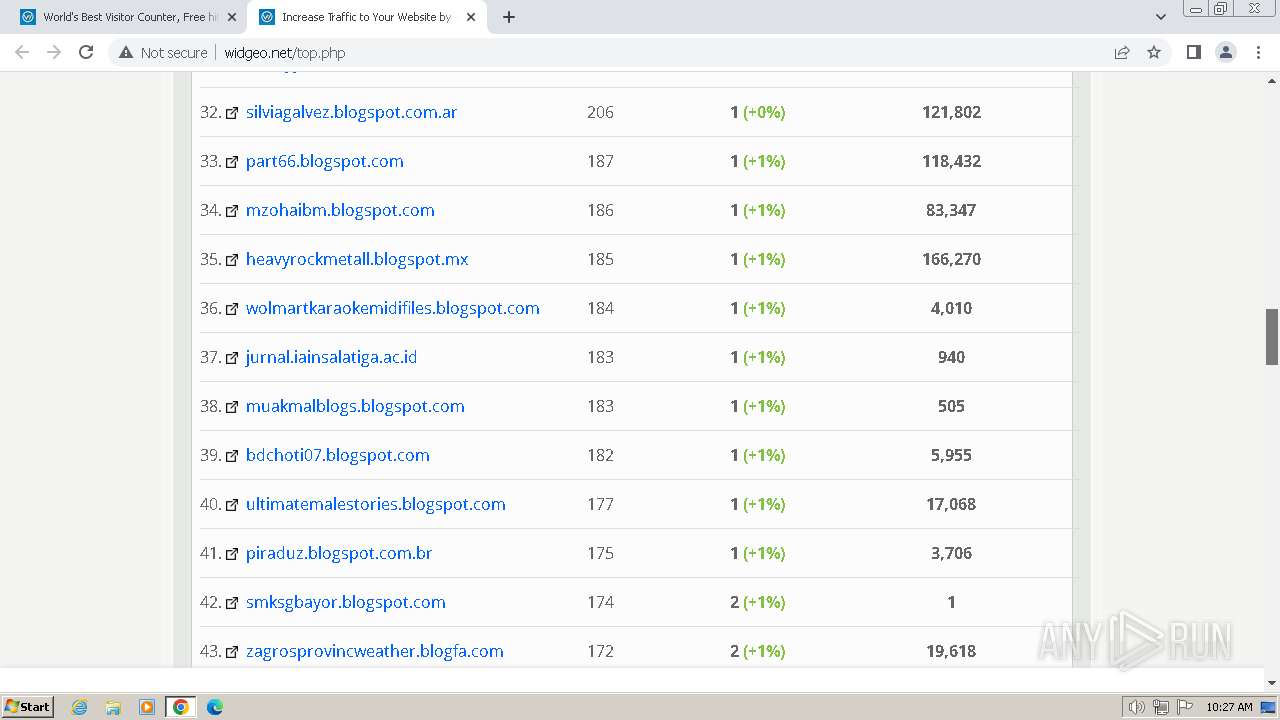Open Chrome three-dot menu
1280x720 pixels.
1258,52
